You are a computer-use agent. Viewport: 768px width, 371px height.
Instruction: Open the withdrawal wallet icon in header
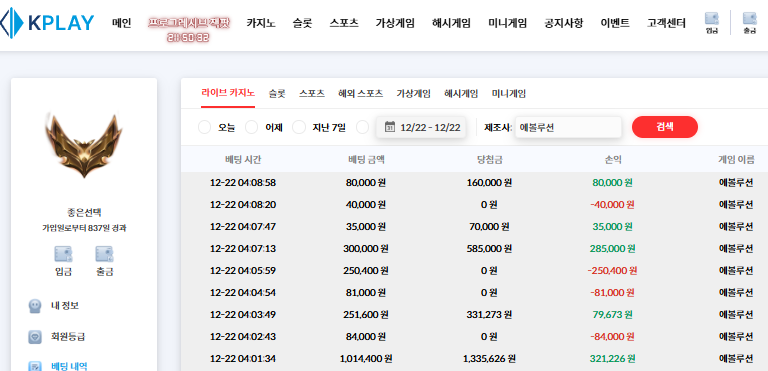click(749, 19)
